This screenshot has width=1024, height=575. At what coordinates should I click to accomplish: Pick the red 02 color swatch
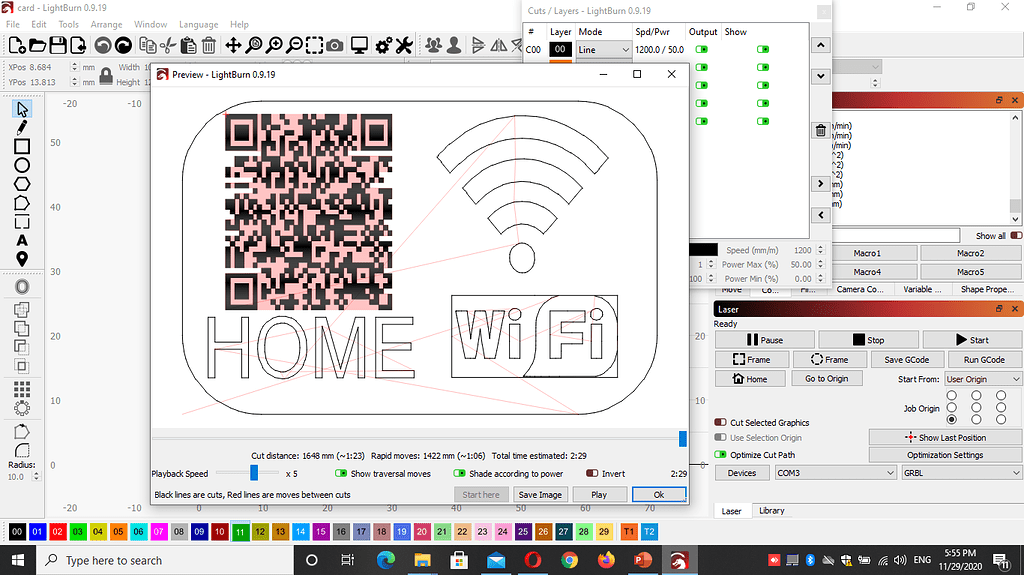tap(57, 531)
